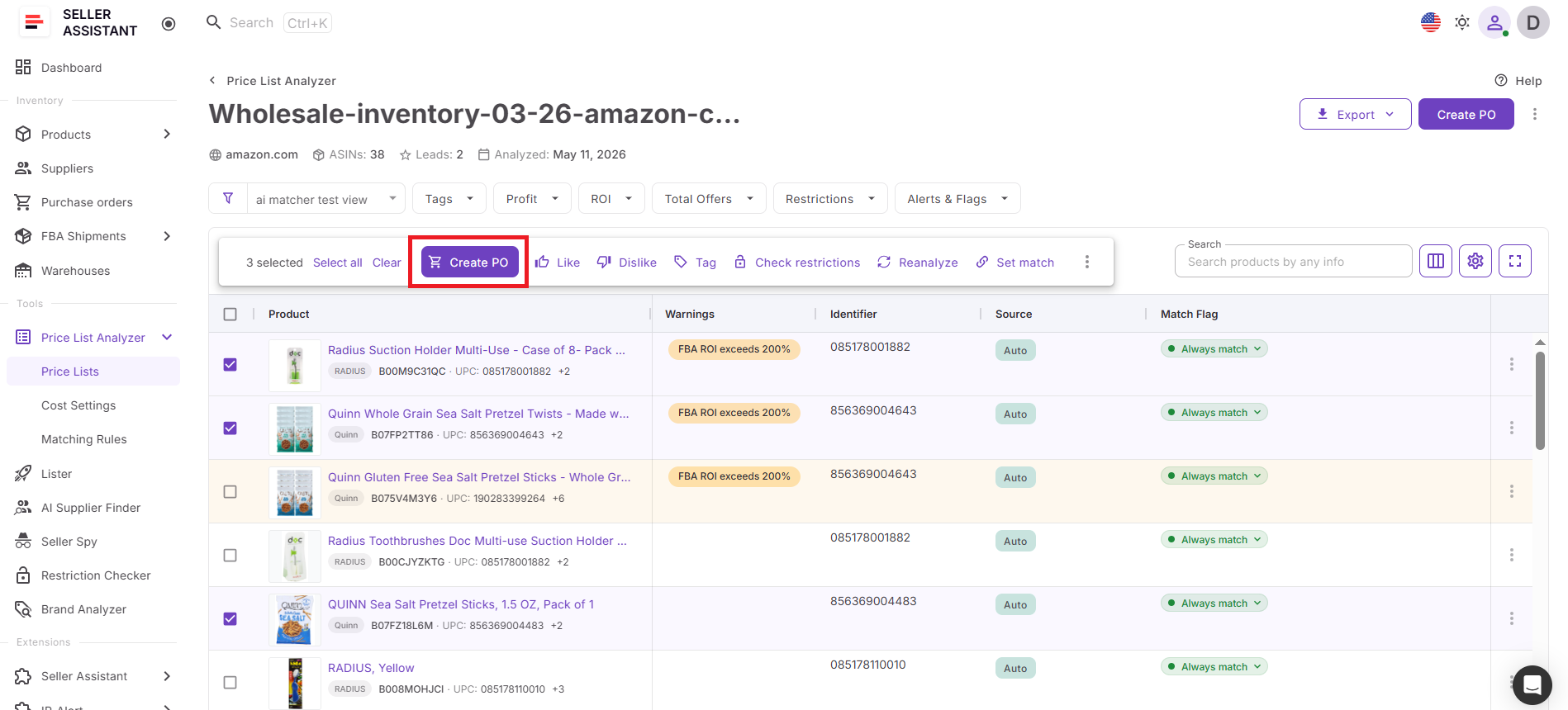Open row menu for Radius Suction Holder

click(1512, 364)
